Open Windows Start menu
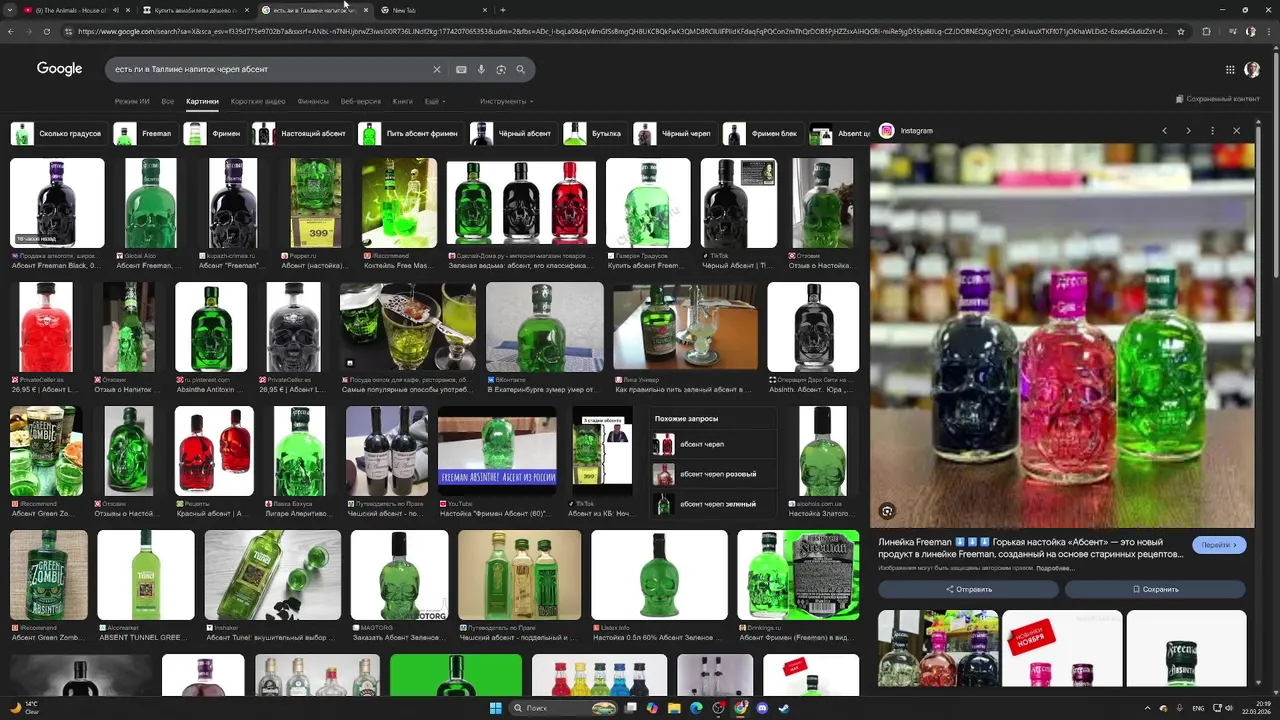The width and height of the screenshot is (1280, 720). (x=495, y=708)
